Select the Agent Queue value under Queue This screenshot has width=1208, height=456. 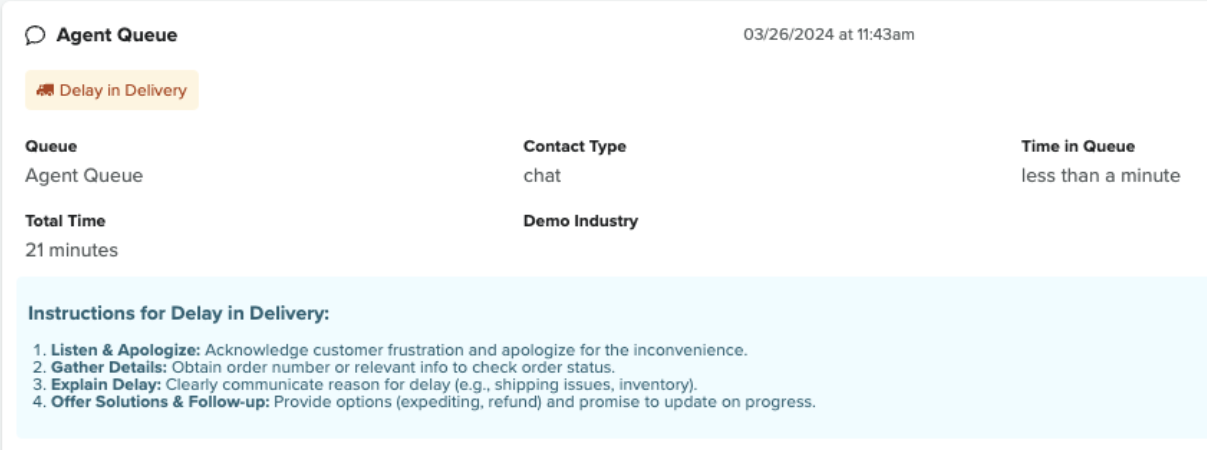pos(84,176)
